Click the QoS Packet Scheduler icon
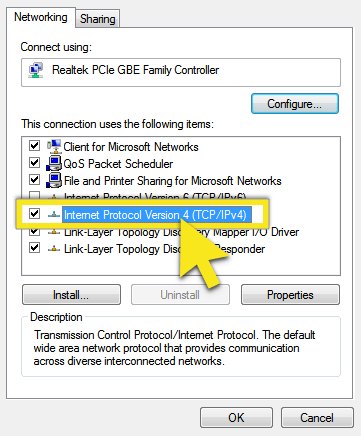 [x=54, y=163]
